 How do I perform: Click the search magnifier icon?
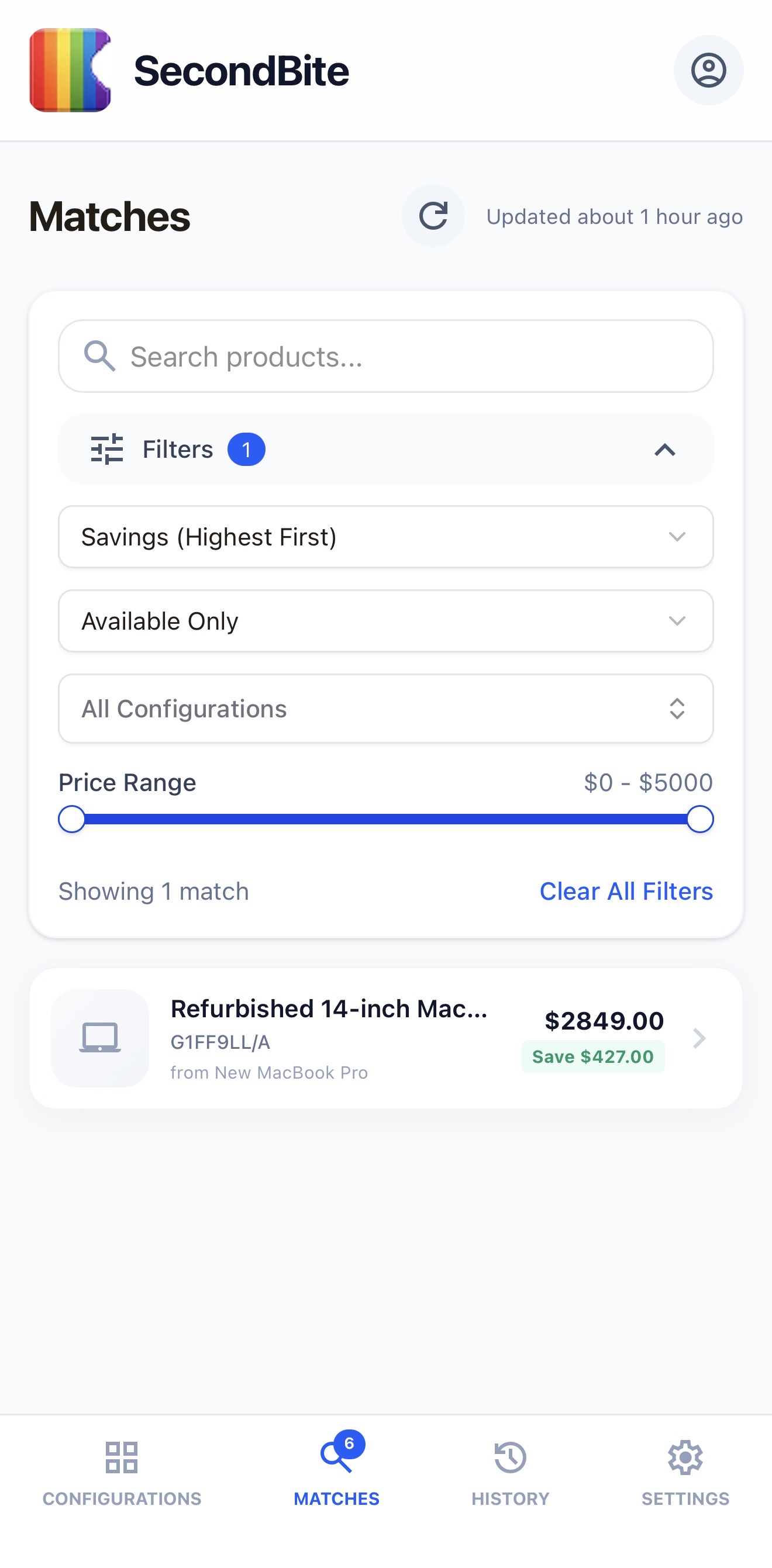pyautogui.click(x=101, y=355)
